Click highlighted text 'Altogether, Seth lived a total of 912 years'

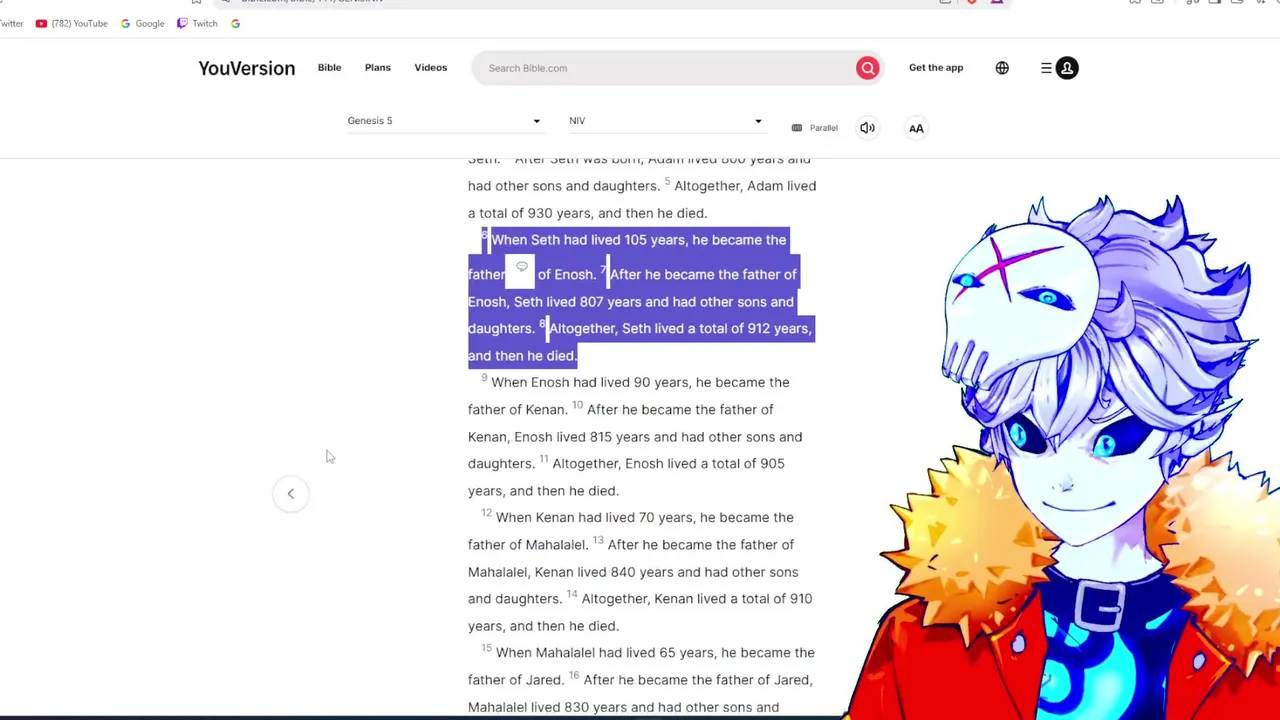(680, 328)
